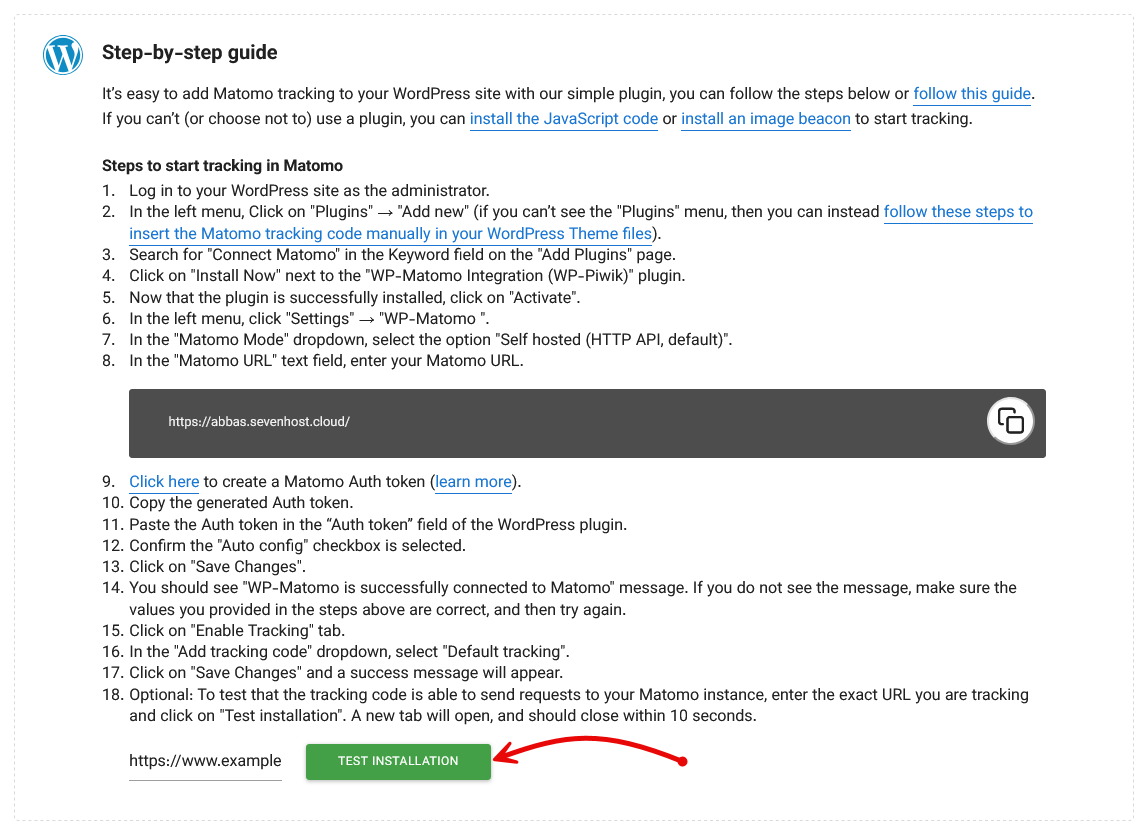This screenshot has width=1140, height=827.
Task: Click step 3 about searching 'Connect Matomo'
Action: pyautogui.click(x=403, y=255)
